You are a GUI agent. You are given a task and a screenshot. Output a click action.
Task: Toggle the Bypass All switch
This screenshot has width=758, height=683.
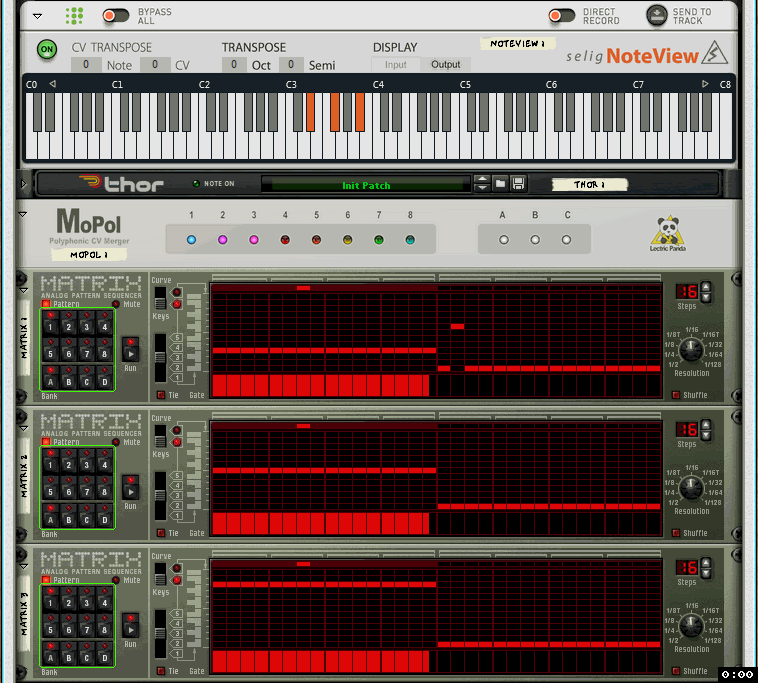115,16
